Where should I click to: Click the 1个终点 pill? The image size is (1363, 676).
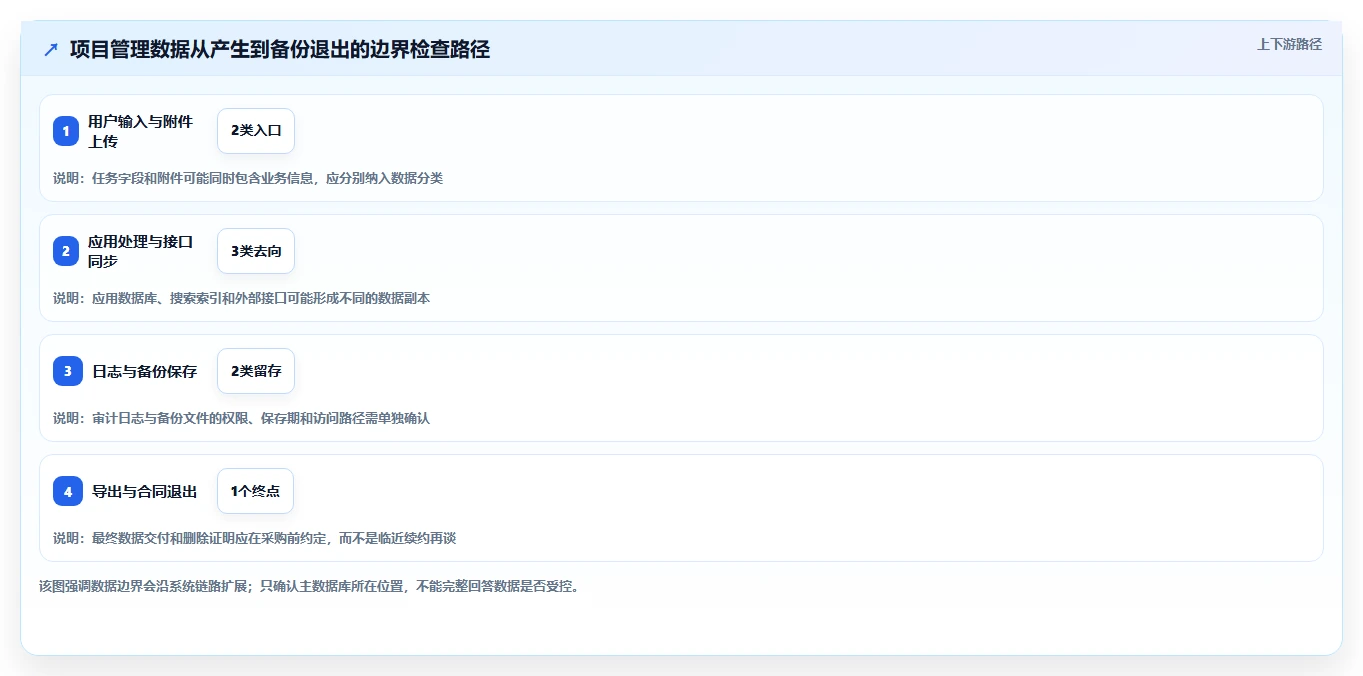pos(255,491)
